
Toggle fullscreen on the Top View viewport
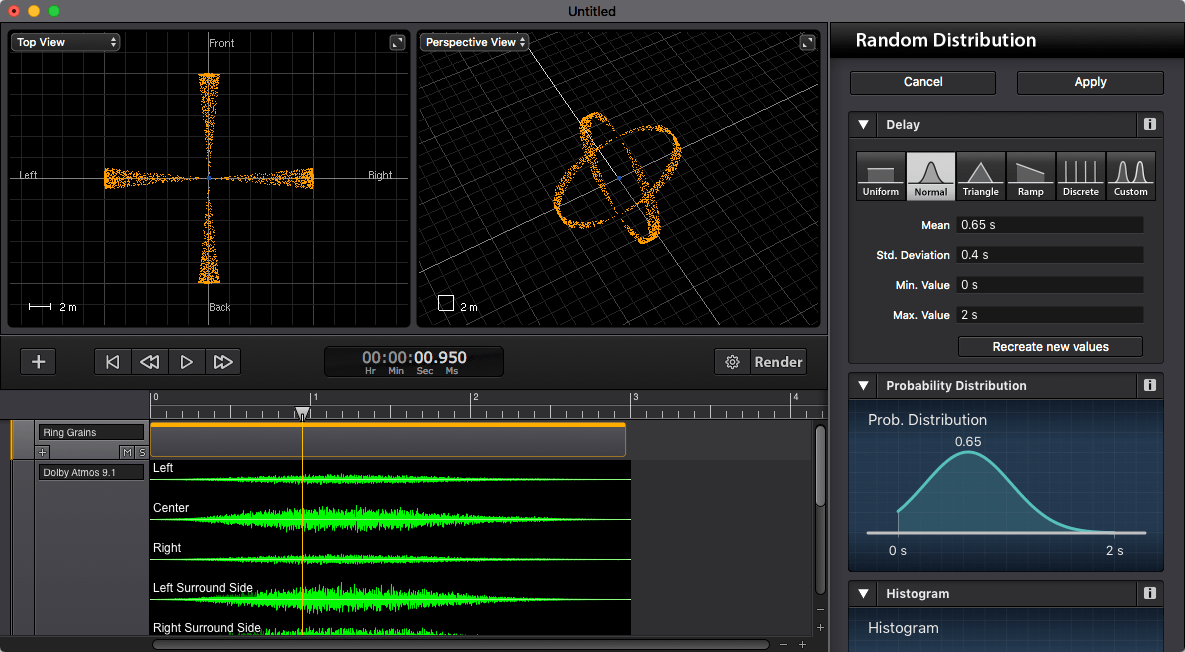[397, 42]
